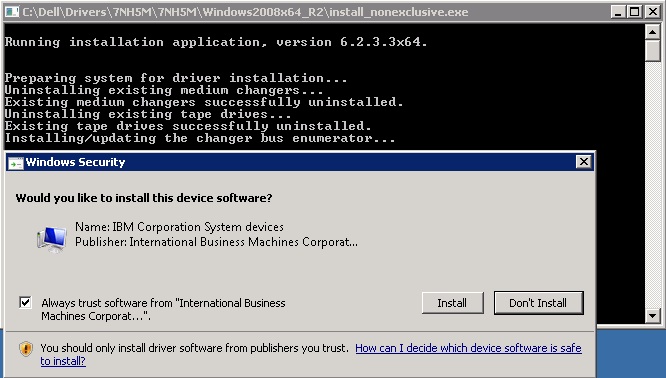This screenshot has width=666, height=378.
Task: Click 'Uninstalling existing tape drives...' line
Action: (x=148, y=114)
